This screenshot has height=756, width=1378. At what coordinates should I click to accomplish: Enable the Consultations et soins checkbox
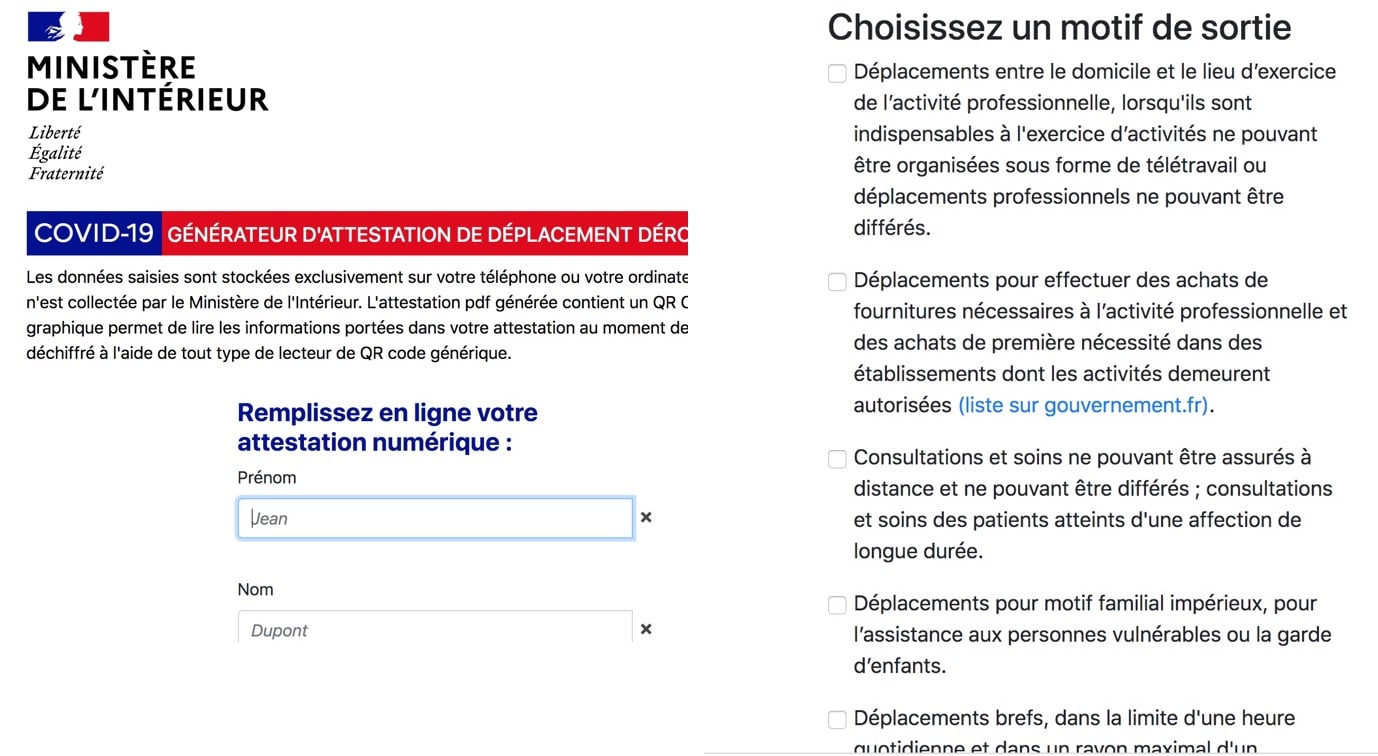837,459
